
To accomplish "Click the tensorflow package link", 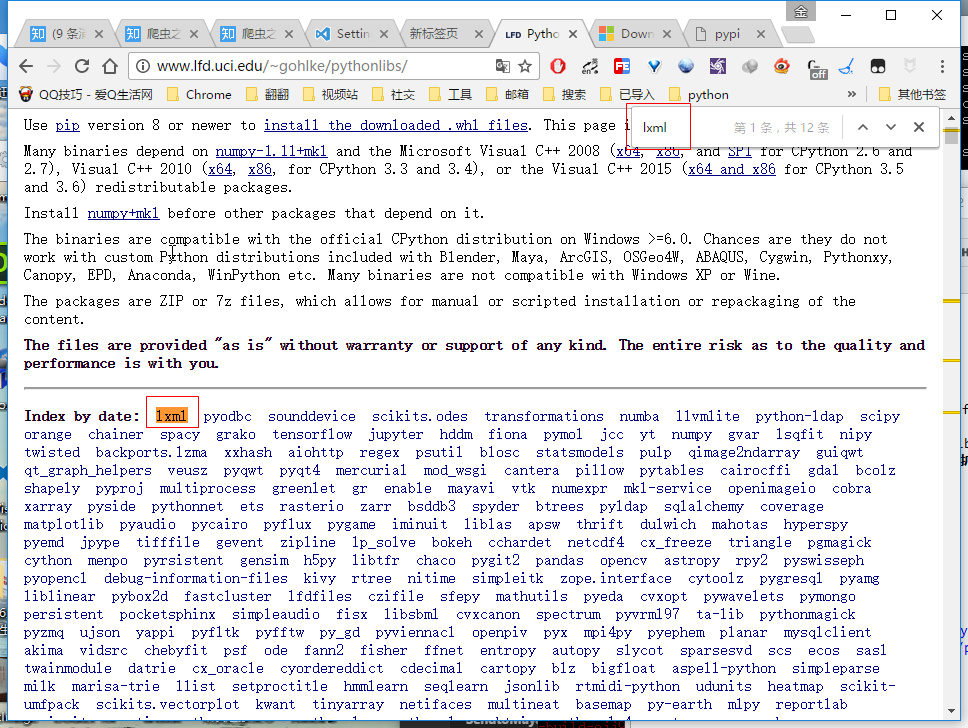I will (312, 434).
